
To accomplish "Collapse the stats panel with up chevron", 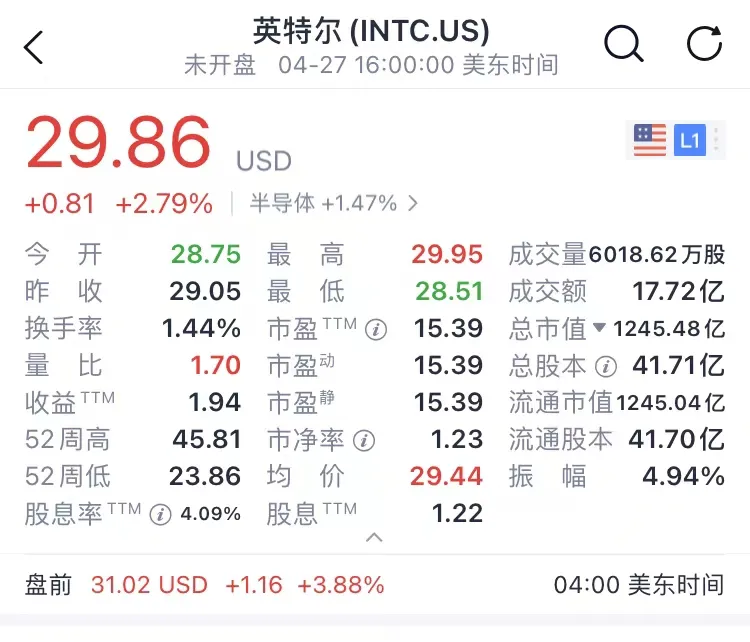I will tap(374, 538).
